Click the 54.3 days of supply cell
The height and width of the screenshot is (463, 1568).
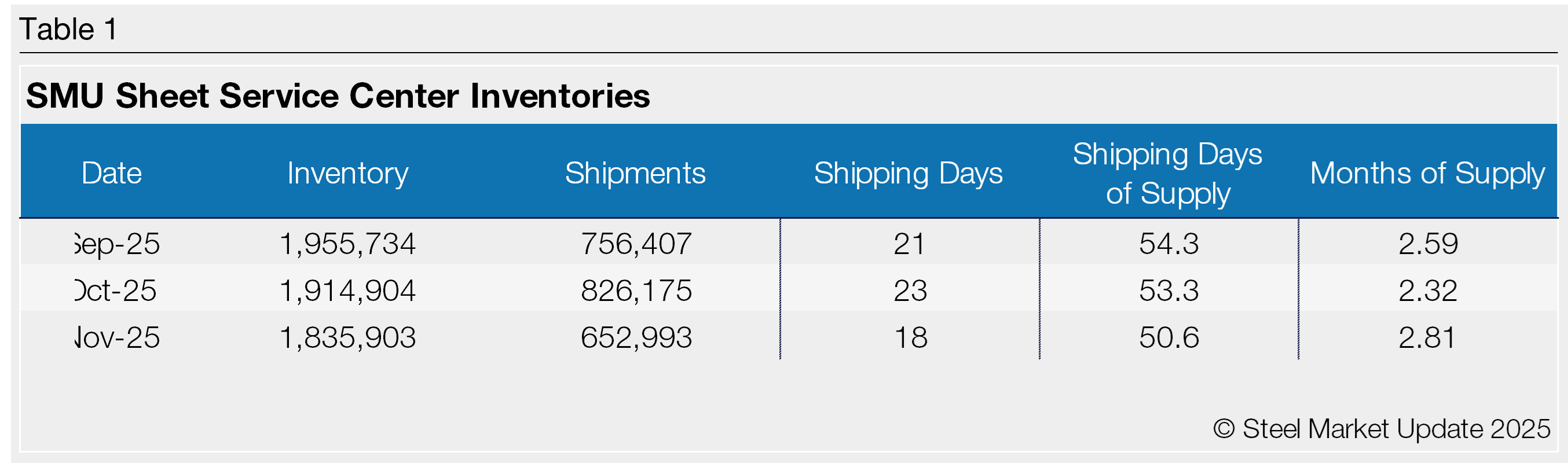click(x=1168, y=244)
